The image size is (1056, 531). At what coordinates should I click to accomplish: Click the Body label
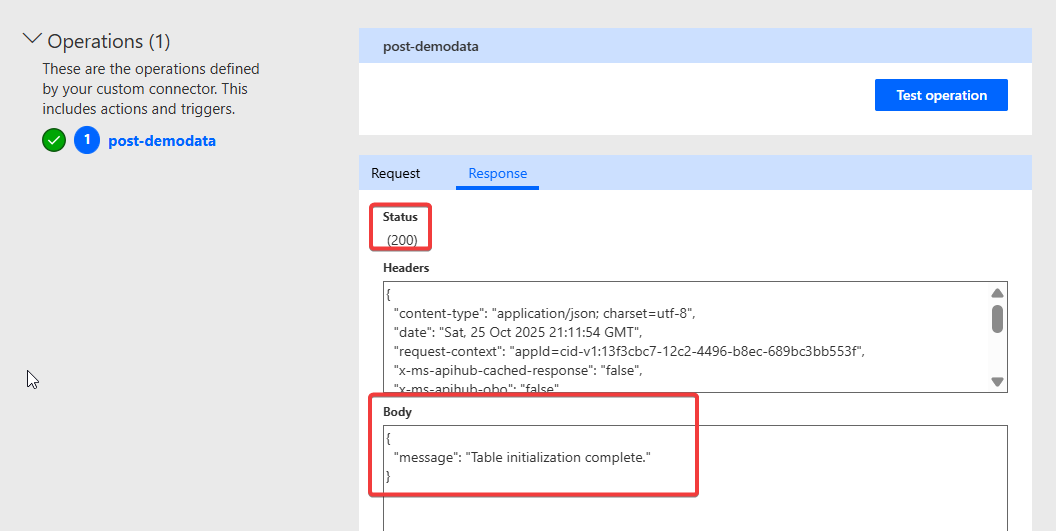click(397, 412)
